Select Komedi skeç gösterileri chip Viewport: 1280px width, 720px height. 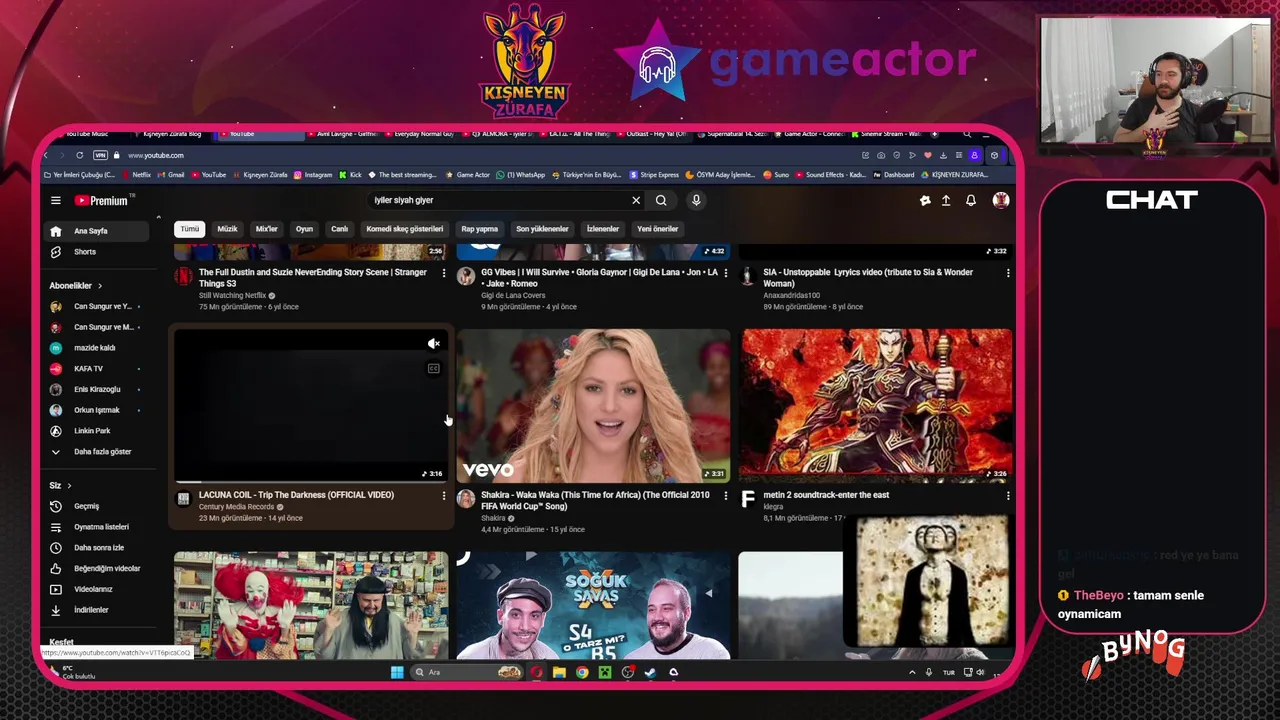click(405, 229)
